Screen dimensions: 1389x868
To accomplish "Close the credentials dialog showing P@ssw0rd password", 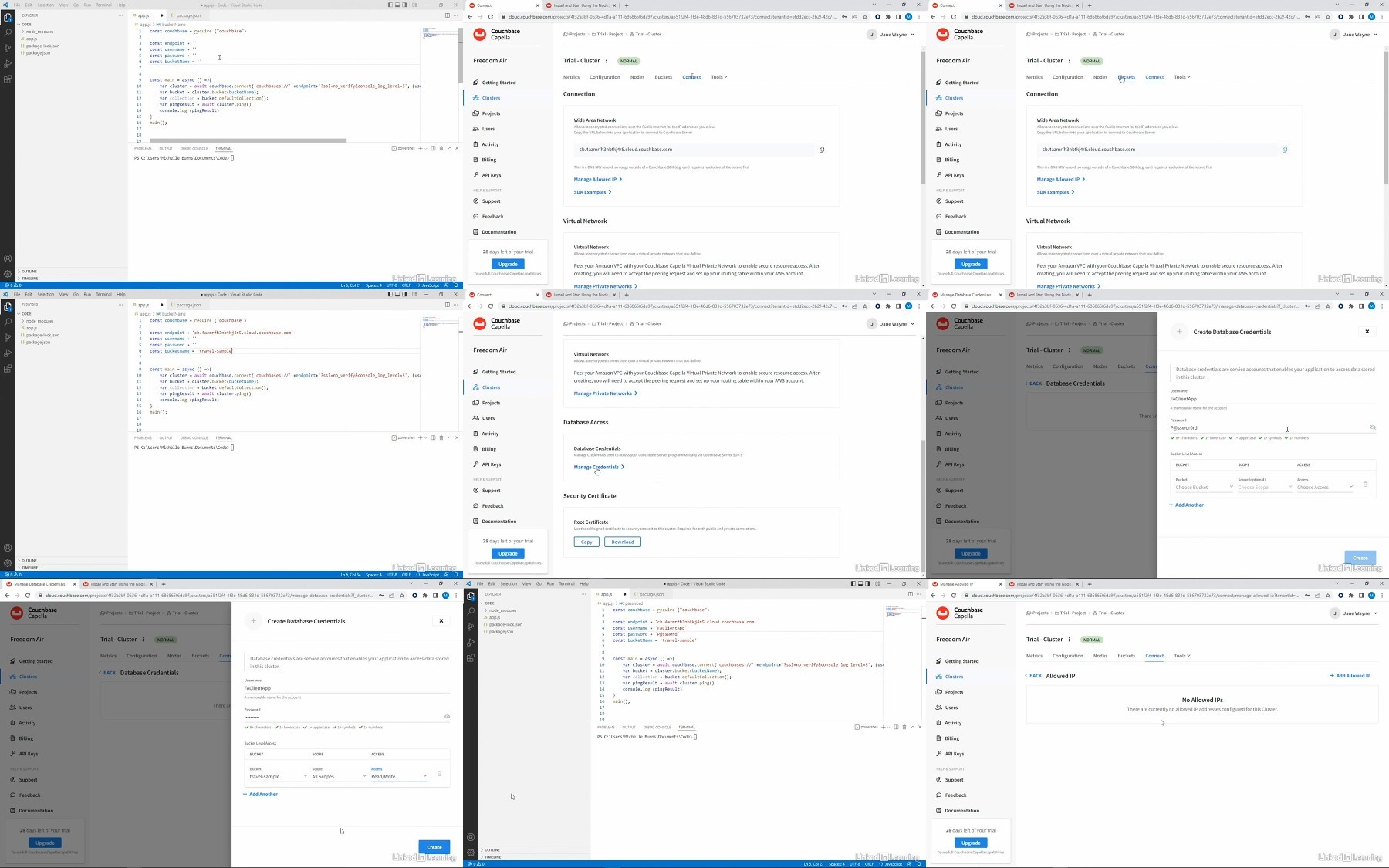I will coord(1367,332).
